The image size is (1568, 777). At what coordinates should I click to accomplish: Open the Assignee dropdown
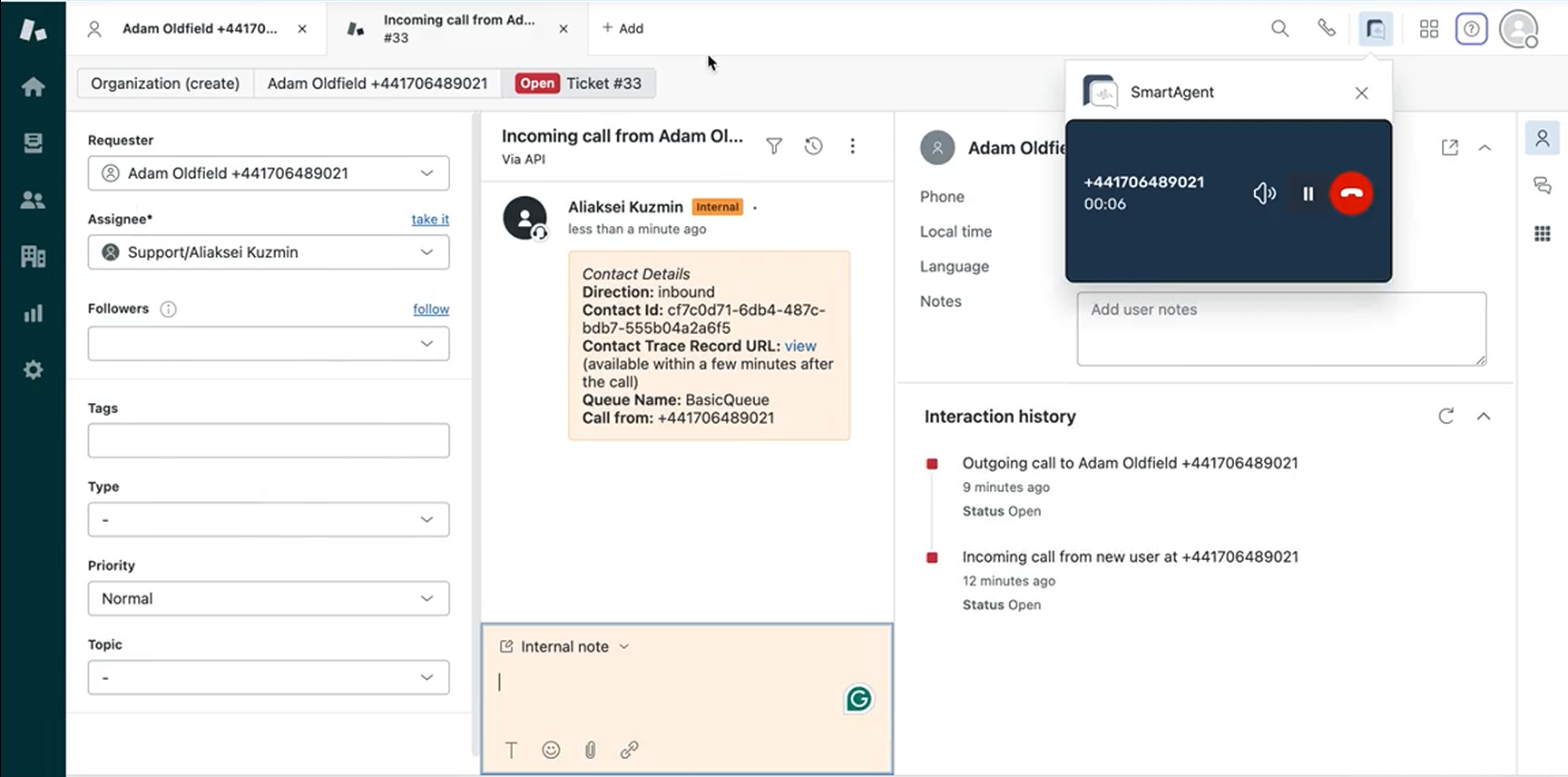click(x=269, y=252)
